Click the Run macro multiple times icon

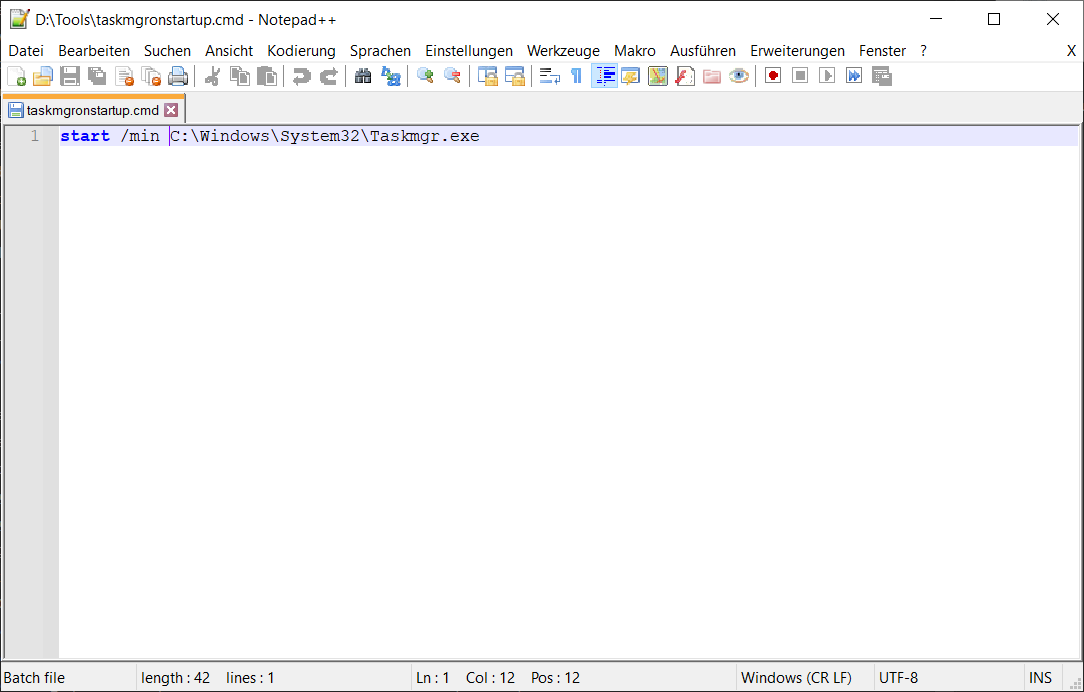point(853,76)
